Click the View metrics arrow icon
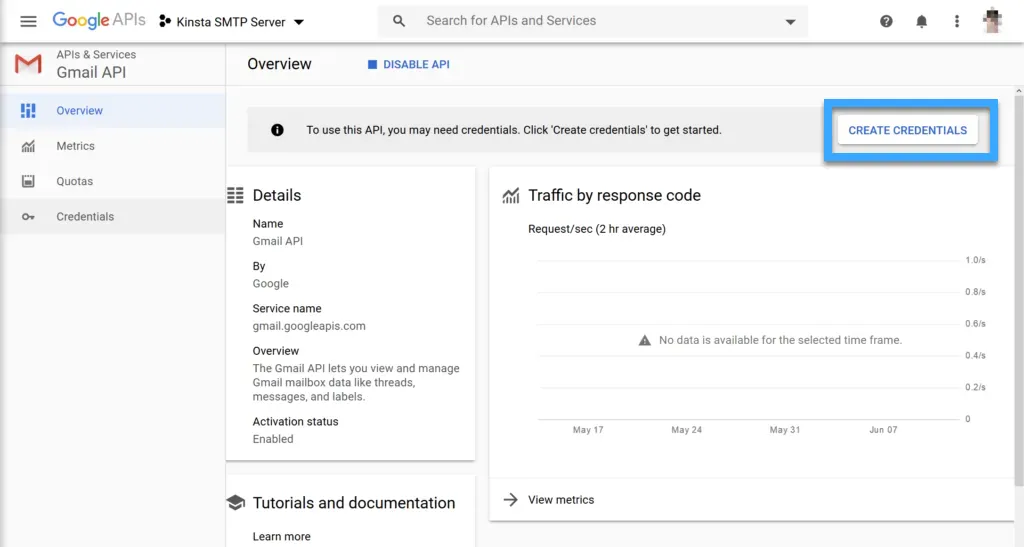The width and height of the screenshot is (1024, 547). point(511,499)
